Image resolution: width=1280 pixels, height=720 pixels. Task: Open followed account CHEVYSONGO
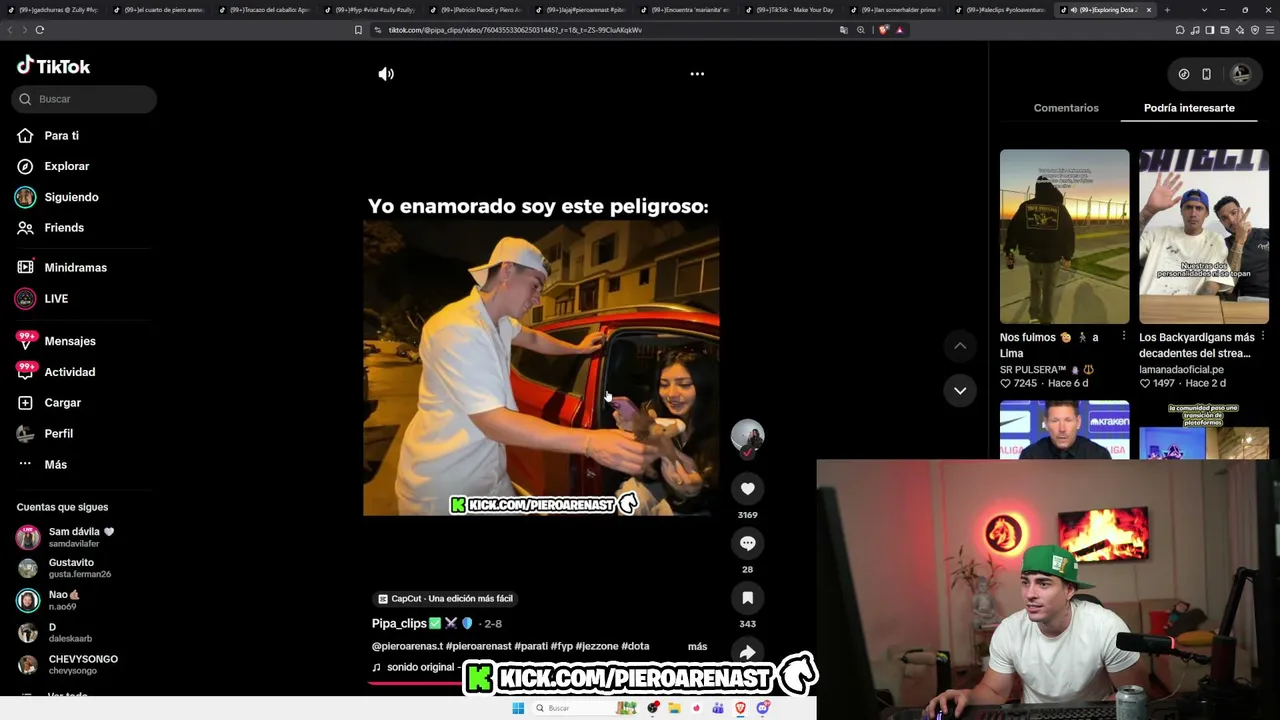tap(82, 664)
